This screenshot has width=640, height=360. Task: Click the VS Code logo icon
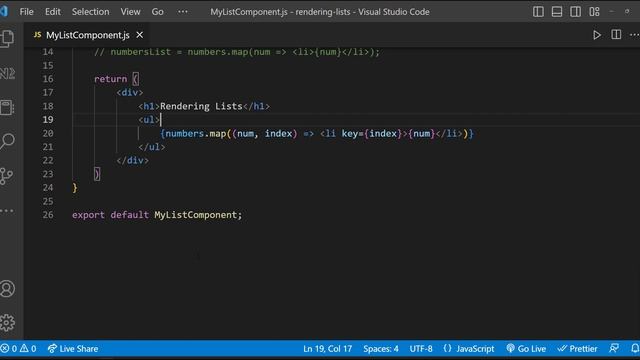[x=4, y=11]
